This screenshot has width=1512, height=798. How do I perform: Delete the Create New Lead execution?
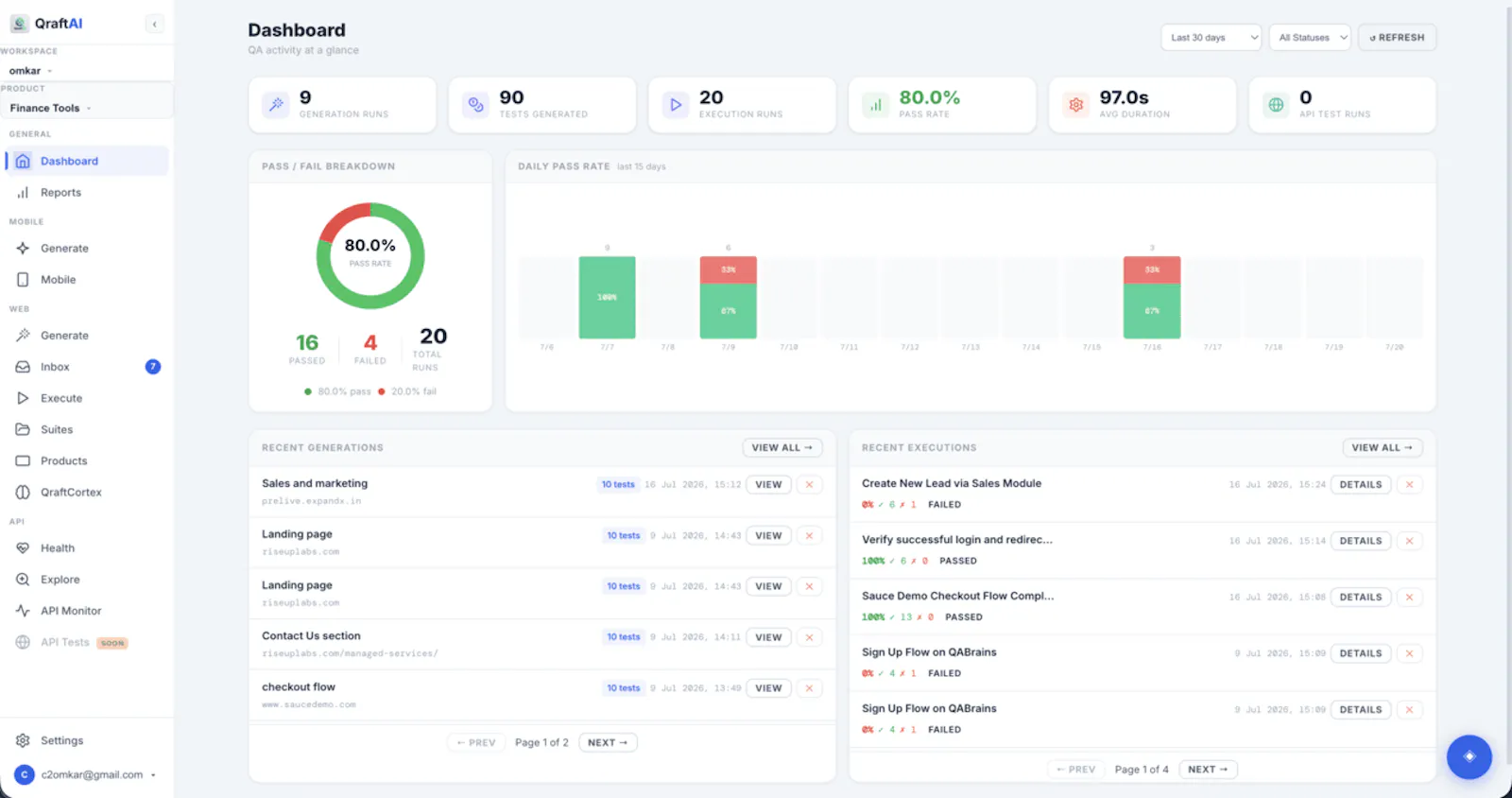(1410, 485)
